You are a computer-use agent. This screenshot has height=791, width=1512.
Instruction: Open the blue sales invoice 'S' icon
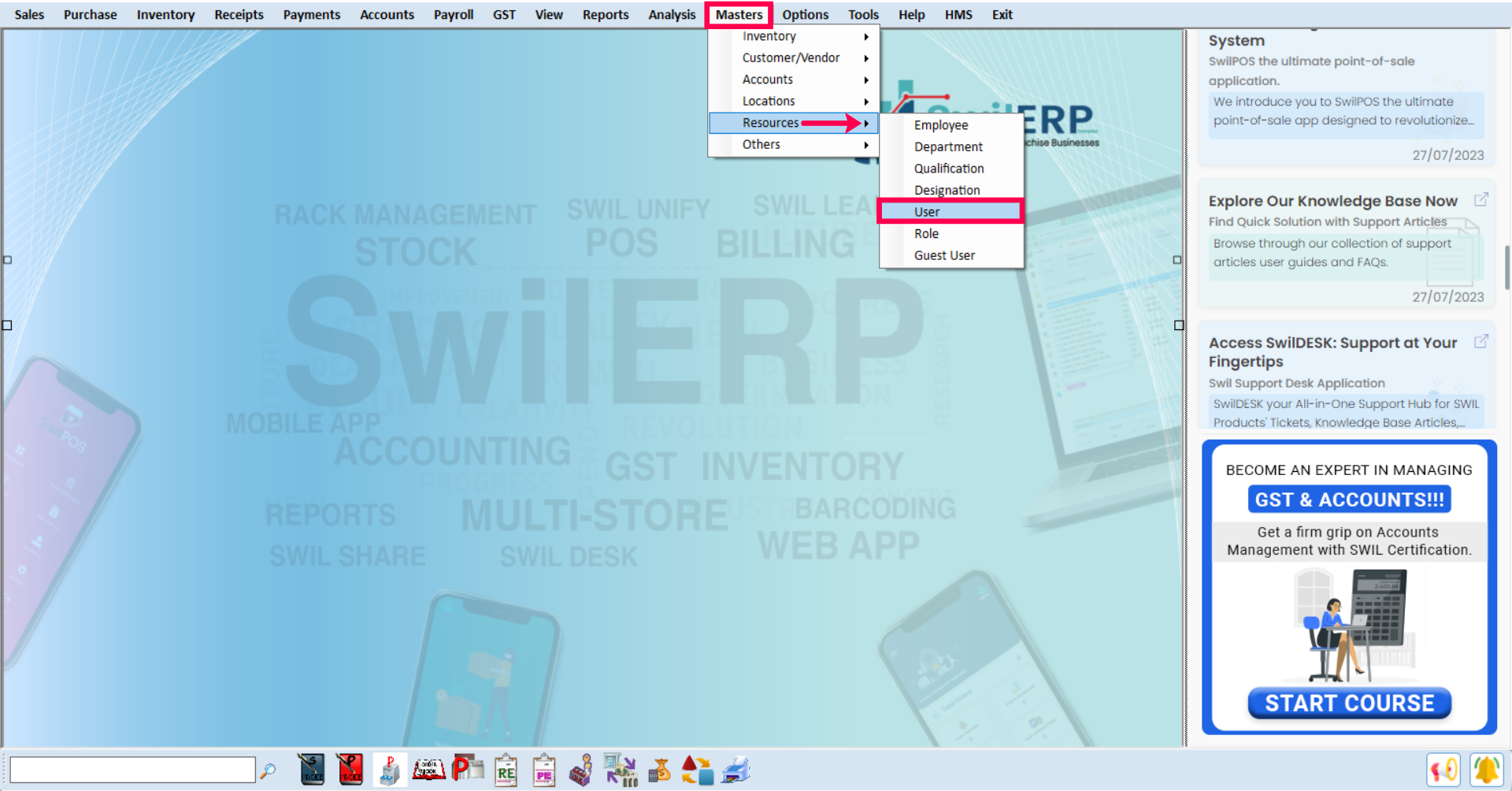[x=312, y=770]
